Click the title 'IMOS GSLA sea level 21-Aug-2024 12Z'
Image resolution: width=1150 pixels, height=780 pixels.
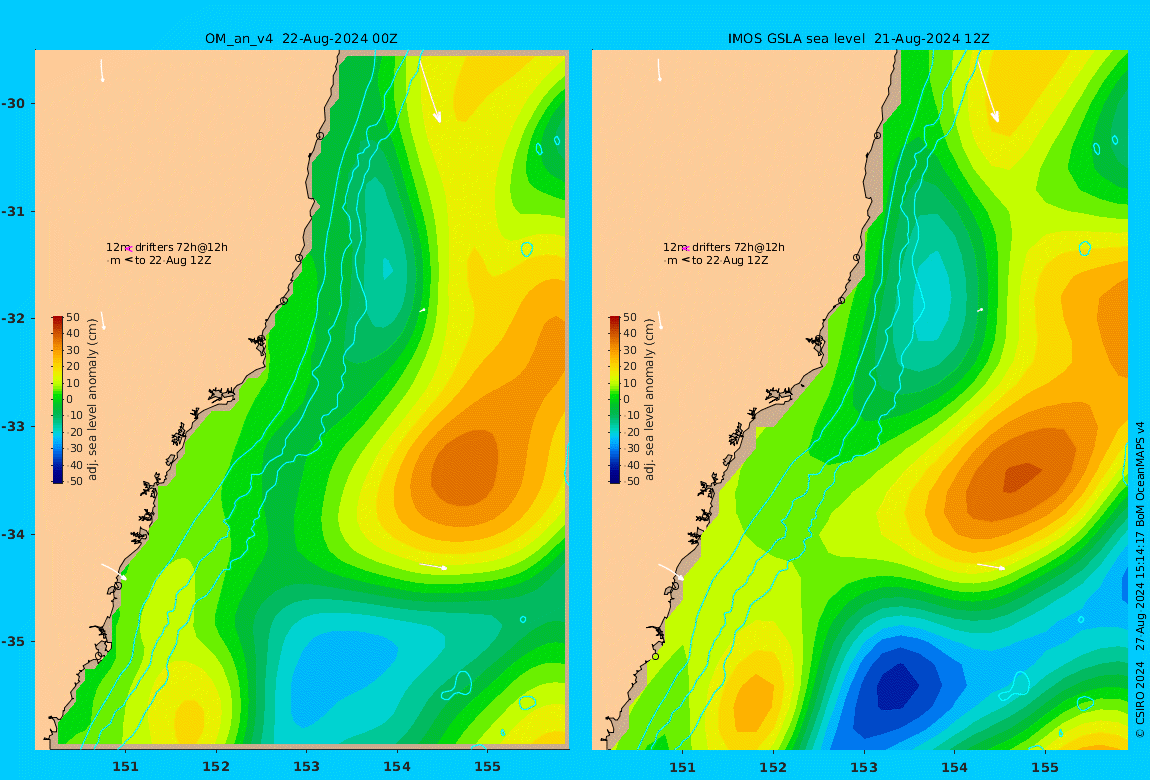(859, 39)
